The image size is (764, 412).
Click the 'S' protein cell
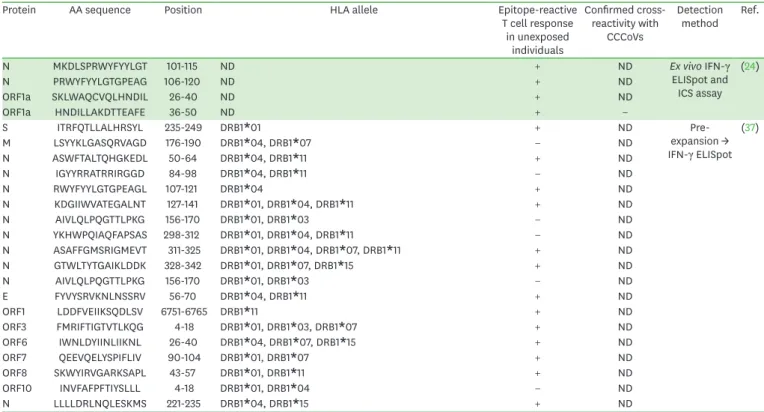(x=5, y=128)
